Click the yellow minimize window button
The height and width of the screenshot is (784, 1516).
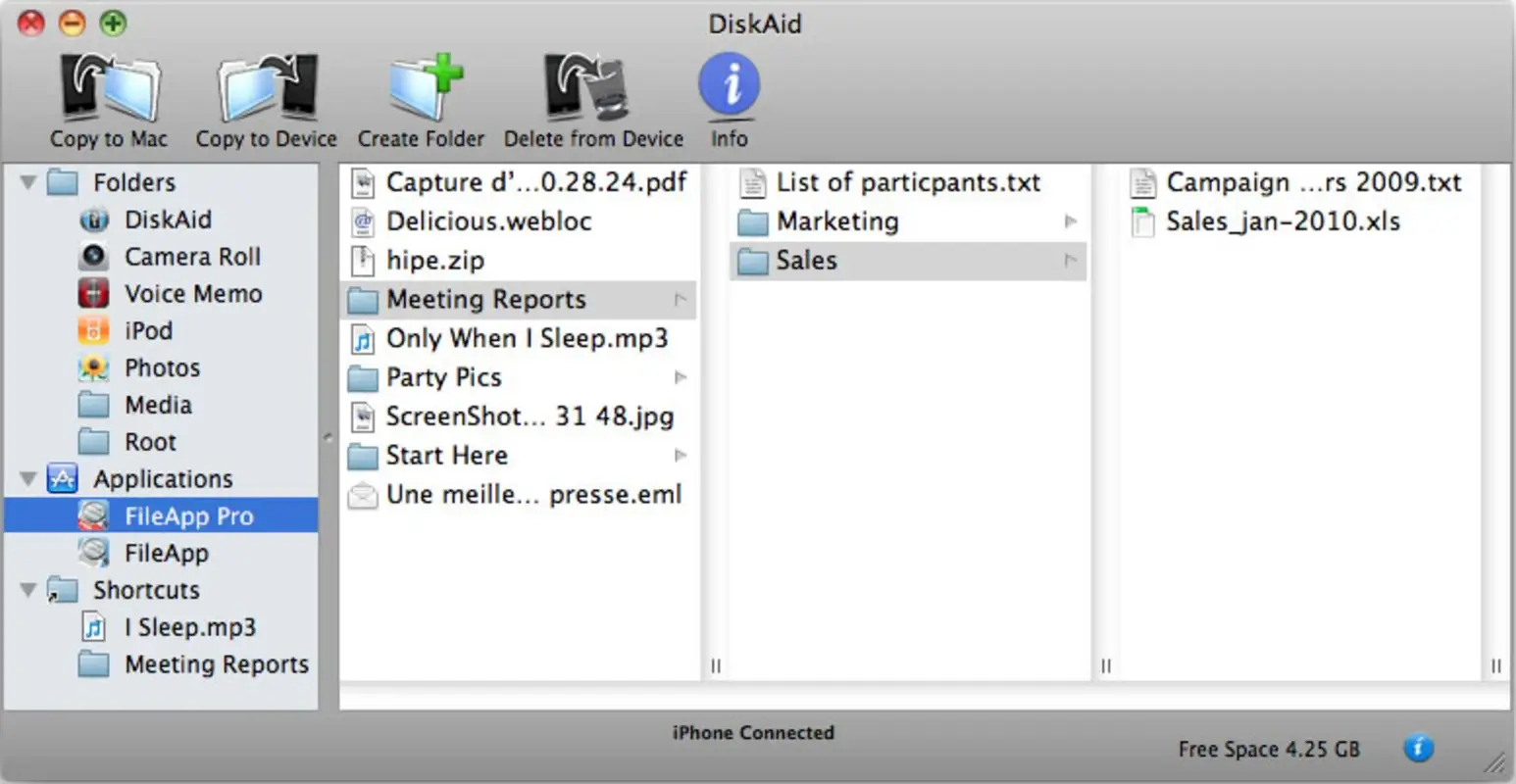point(73,23)
